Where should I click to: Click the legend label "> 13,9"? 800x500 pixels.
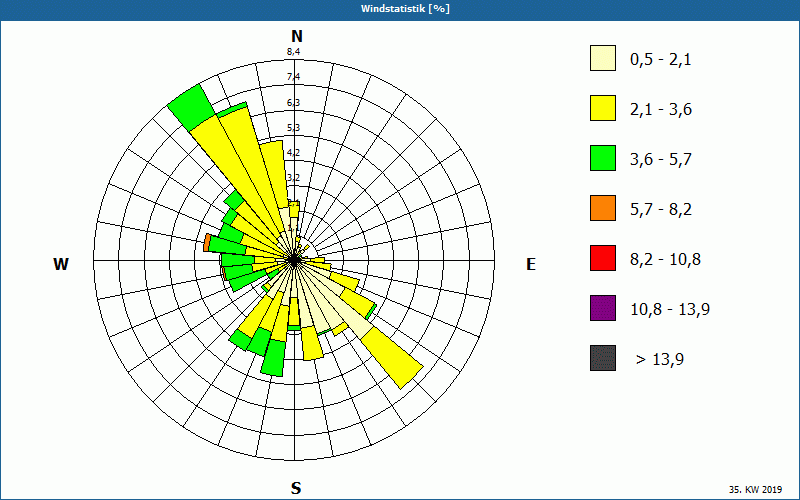[660, 360]
